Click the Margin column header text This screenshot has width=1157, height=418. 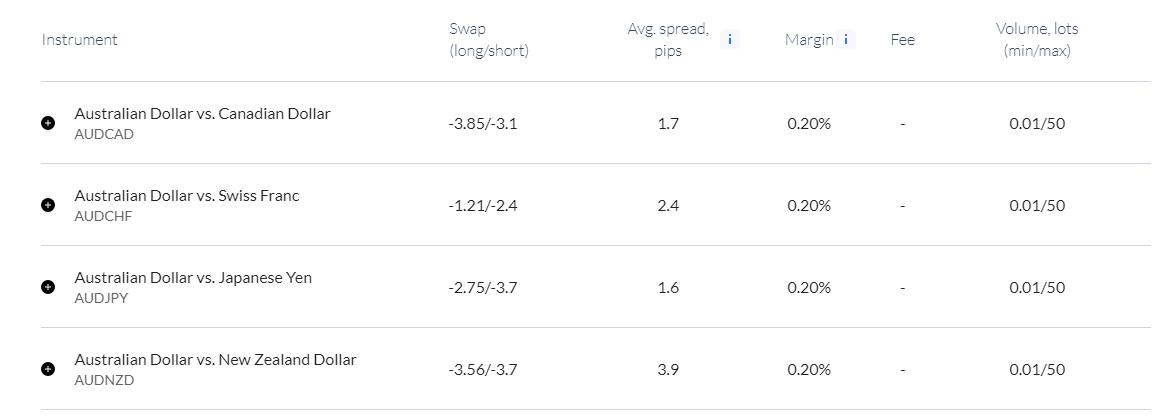pos(809,40)
